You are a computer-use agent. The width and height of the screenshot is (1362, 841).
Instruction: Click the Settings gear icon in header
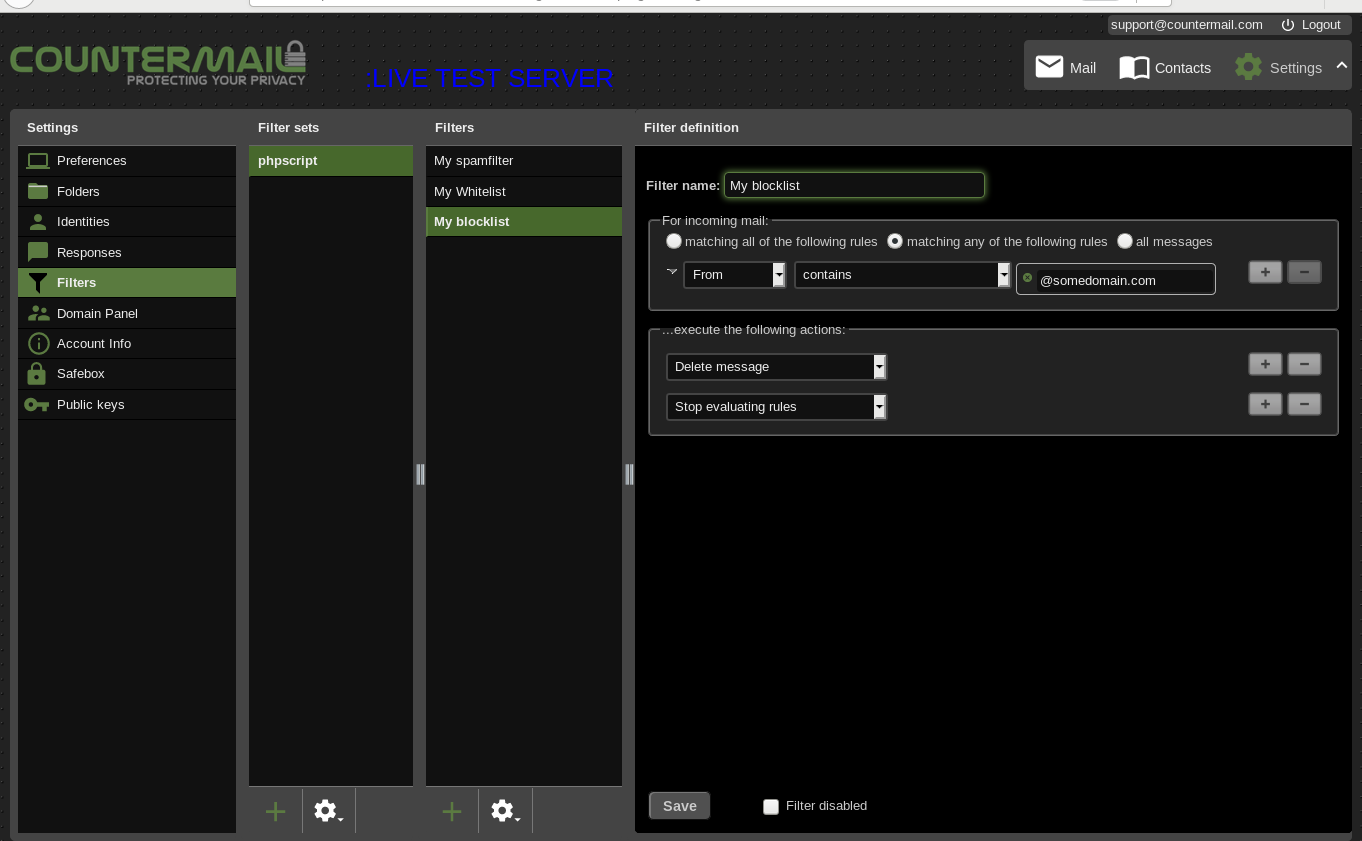[x=1248, y=67]
